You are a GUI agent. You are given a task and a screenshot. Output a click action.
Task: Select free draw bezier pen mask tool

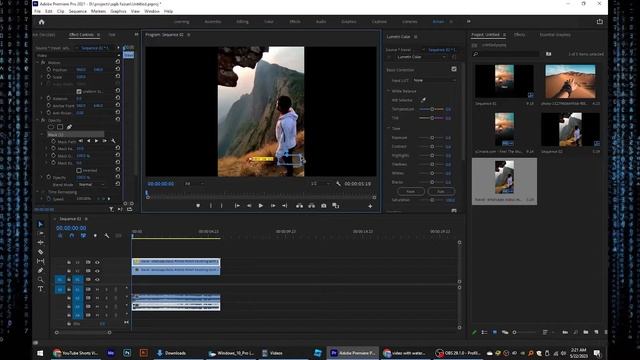pos(69,127)
